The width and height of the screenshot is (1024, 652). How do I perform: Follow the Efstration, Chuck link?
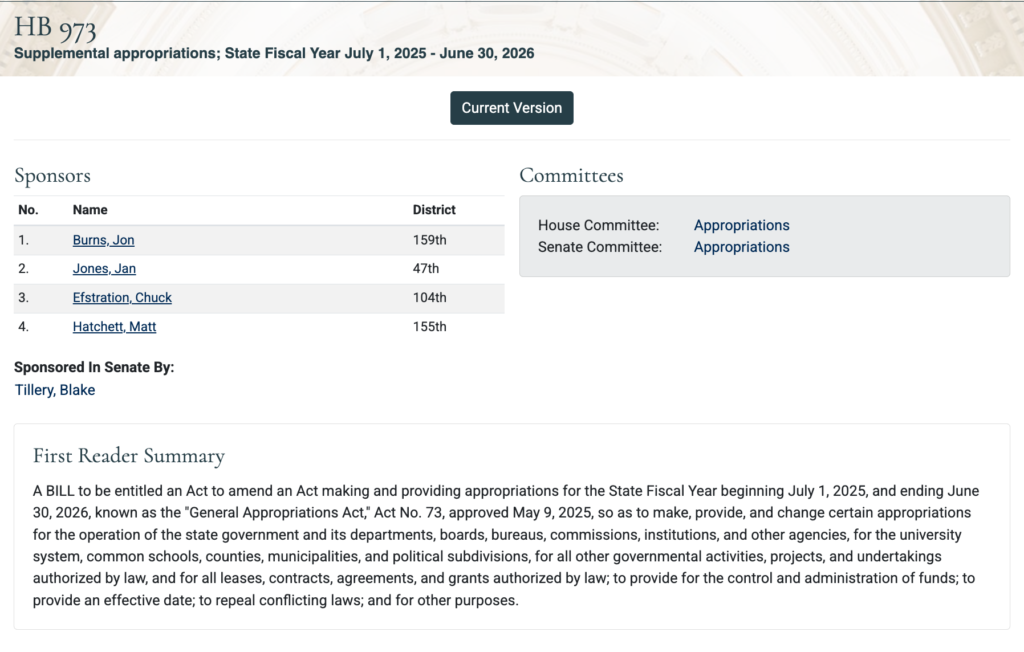pos(122,298)
